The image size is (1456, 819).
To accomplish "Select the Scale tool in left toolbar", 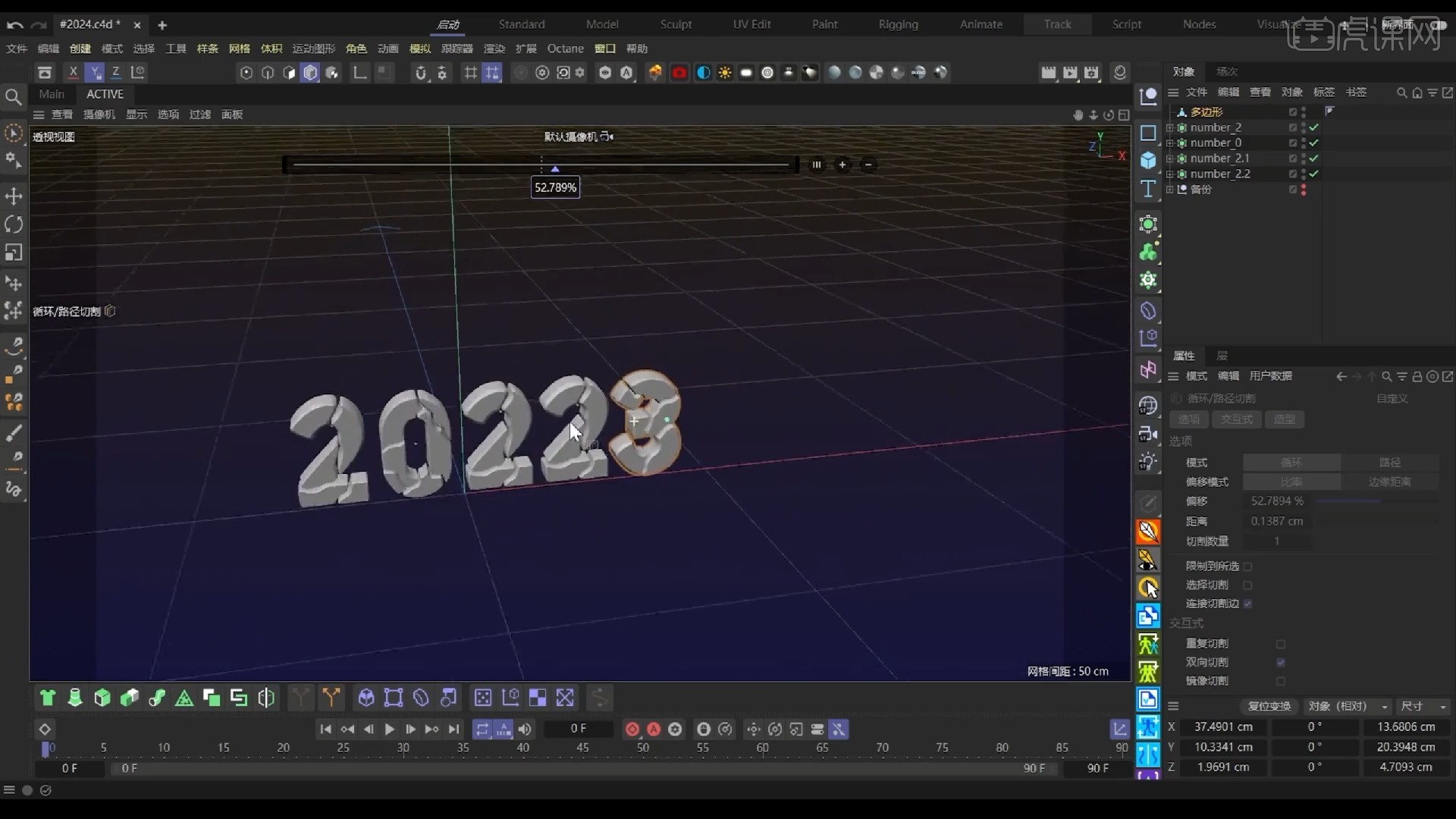I will tap(14, 253).
